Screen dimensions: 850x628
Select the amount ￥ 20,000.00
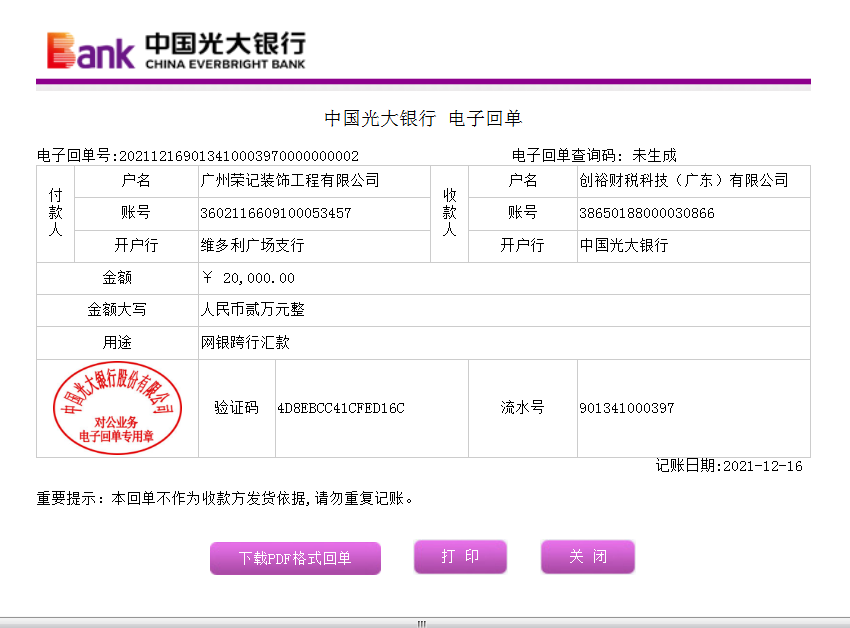pos(248,278)
